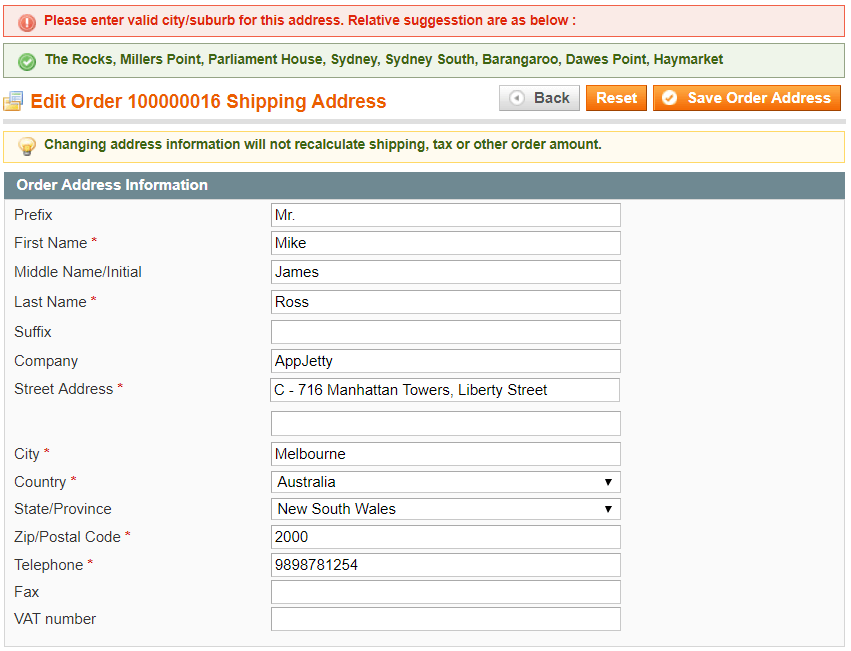Click the order page icon beside the title
Screen dimensions: 851x651
point(14,101)
